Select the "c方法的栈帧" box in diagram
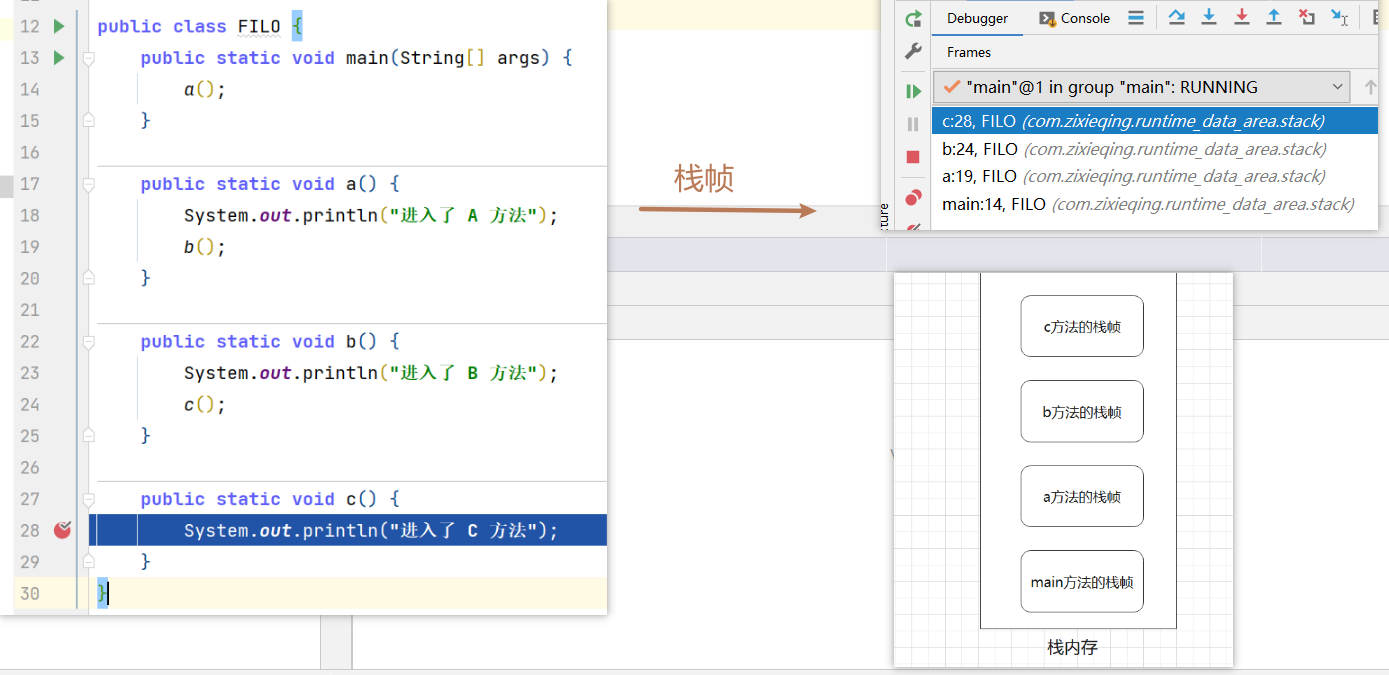Image resolution: width=1389 pixels, height=675 pixels. tap(1082, 326)
